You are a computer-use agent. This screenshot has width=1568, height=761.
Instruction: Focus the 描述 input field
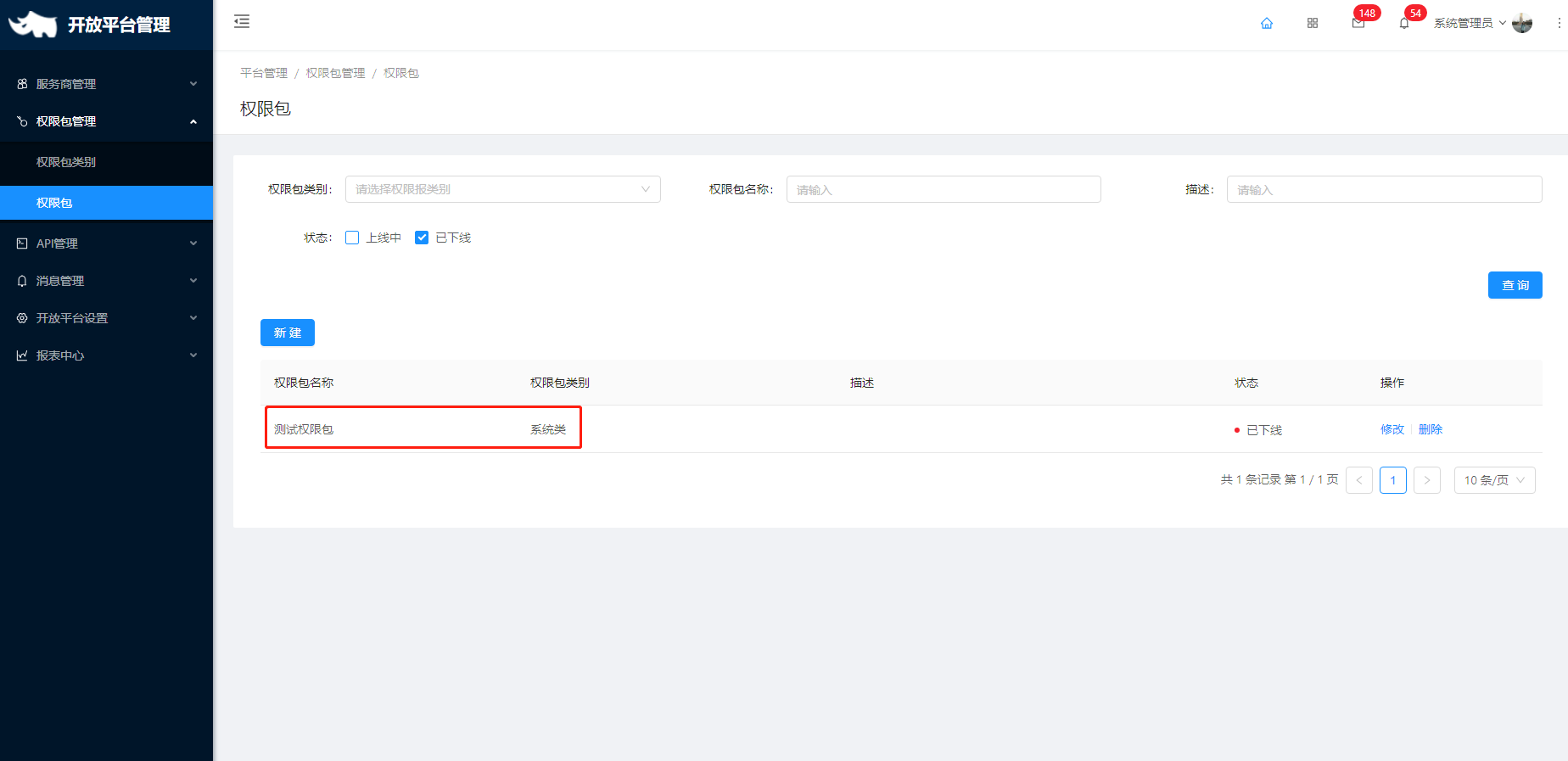tap(1385, 189)
